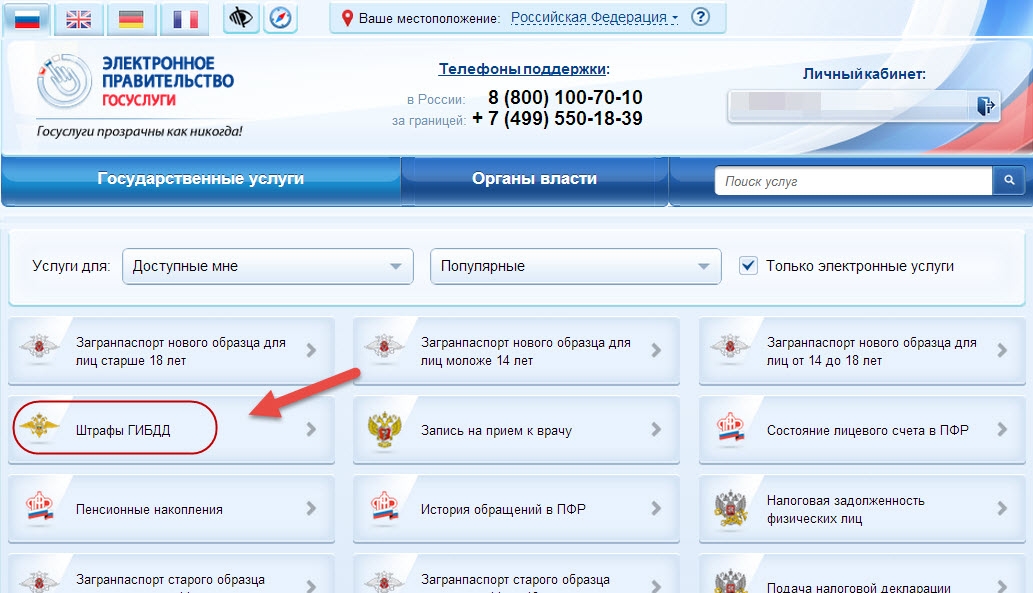Click the tax emblem beside Налоговая задолженность
This screenshot has width=1033, height=593.
pos(730,510)
